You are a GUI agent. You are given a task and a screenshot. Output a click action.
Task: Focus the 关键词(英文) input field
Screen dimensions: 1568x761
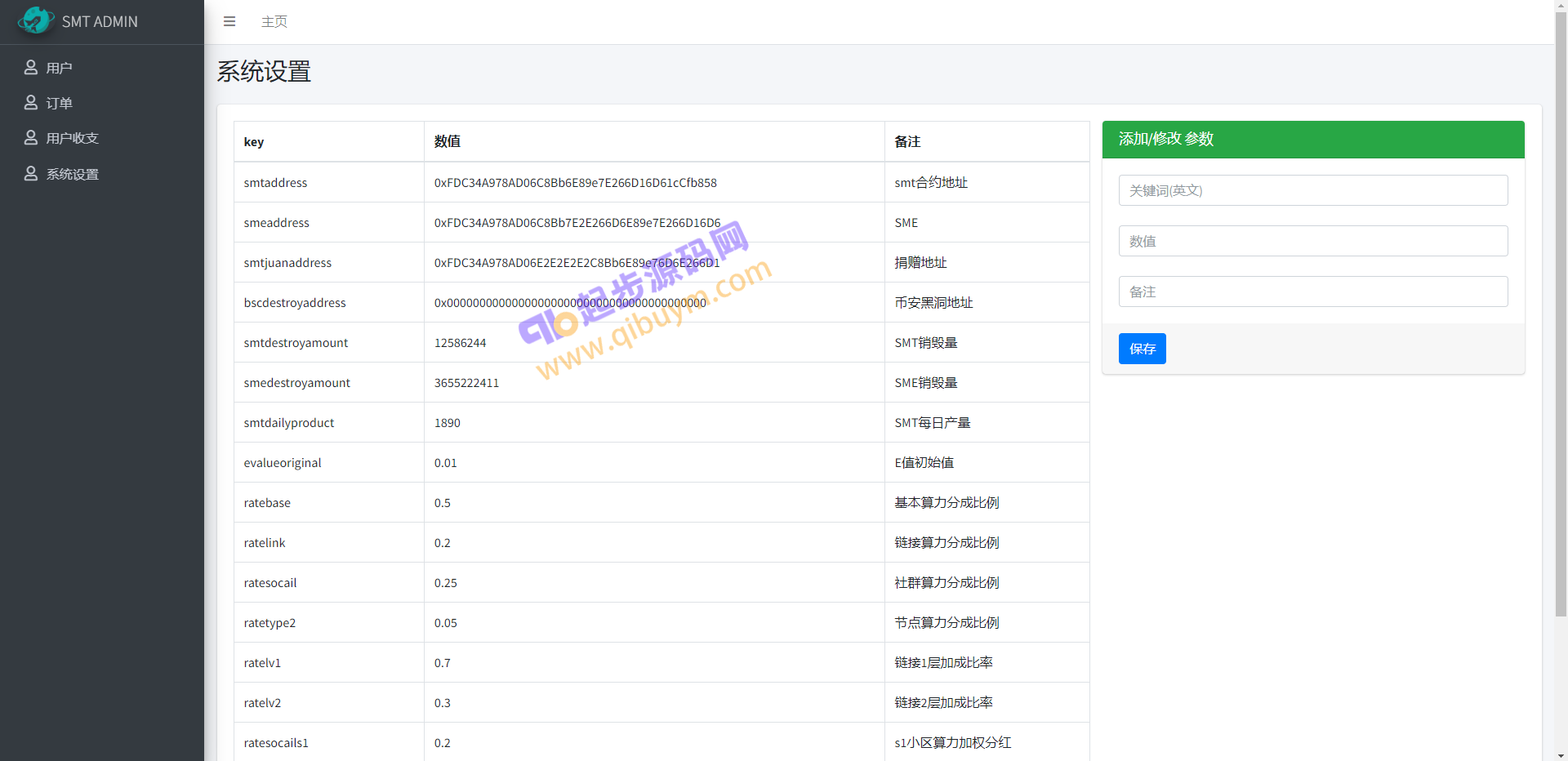pos(1312,190)
